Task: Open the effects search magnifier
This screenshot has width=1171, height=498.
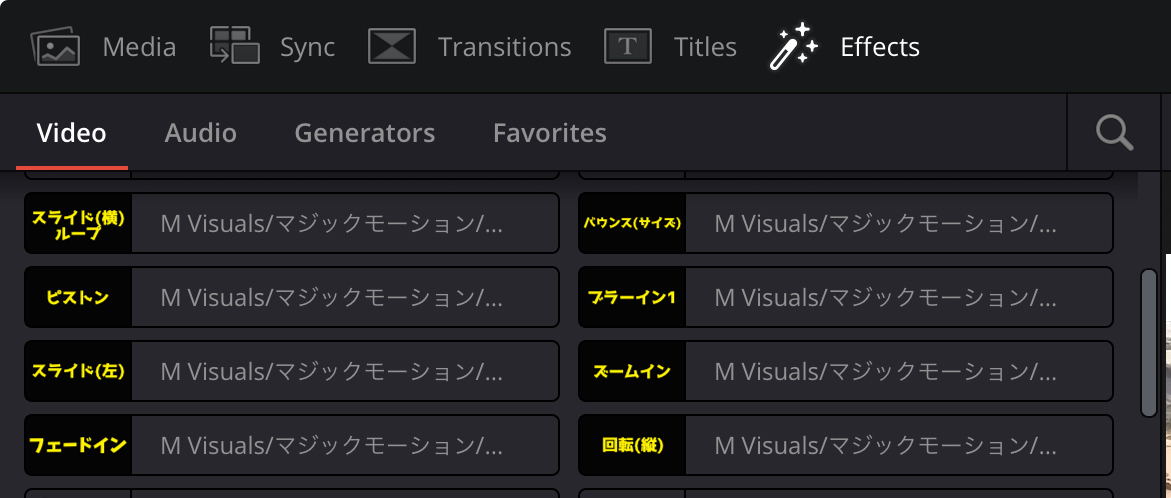Action: pos(1114,133)
